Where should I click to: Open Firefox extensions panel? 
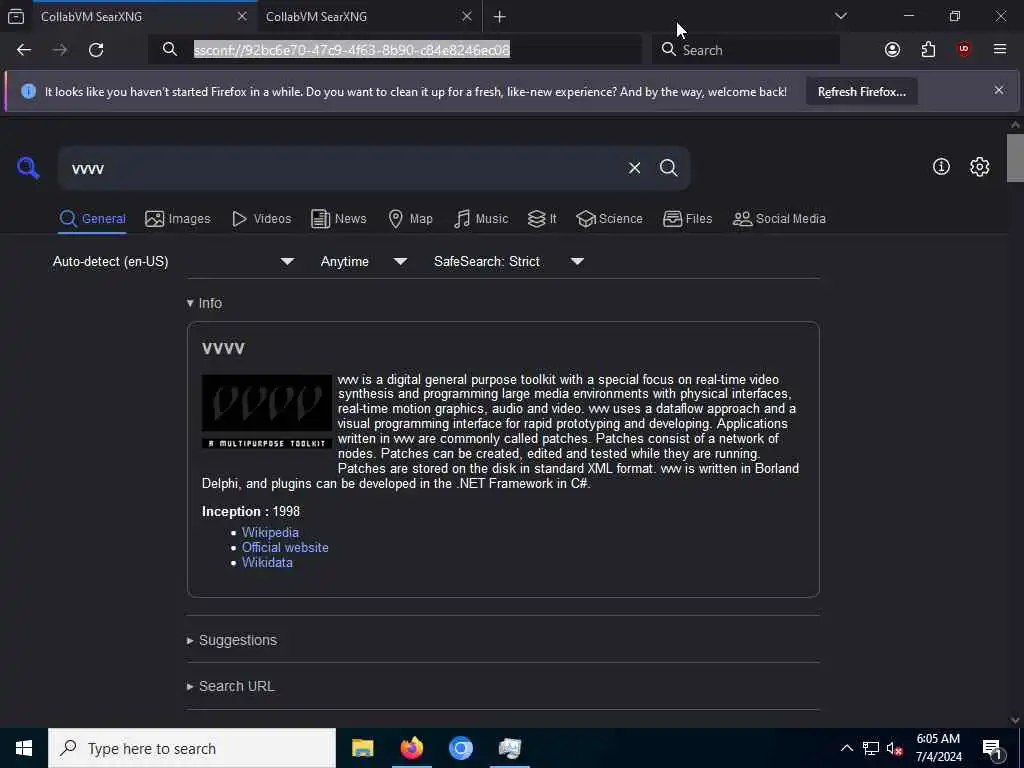(x=928, y=50)
